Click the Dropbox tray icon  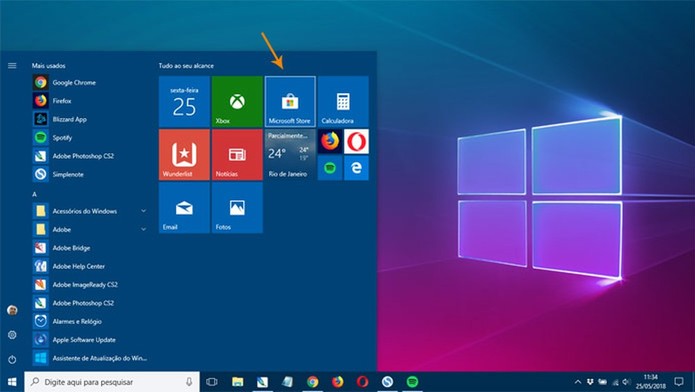(590, 382)
